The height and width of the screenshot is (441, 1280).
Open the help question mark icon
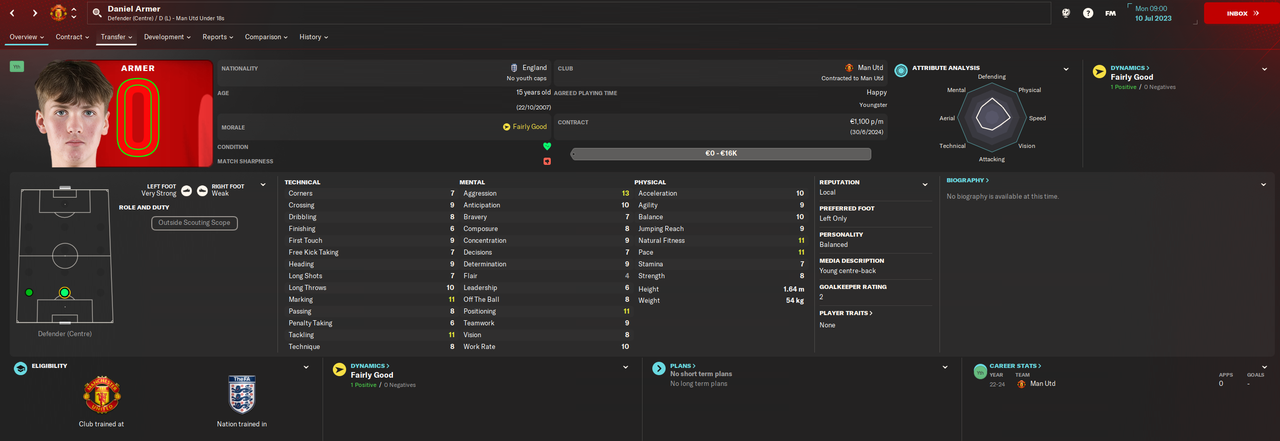click(1088, 13)
